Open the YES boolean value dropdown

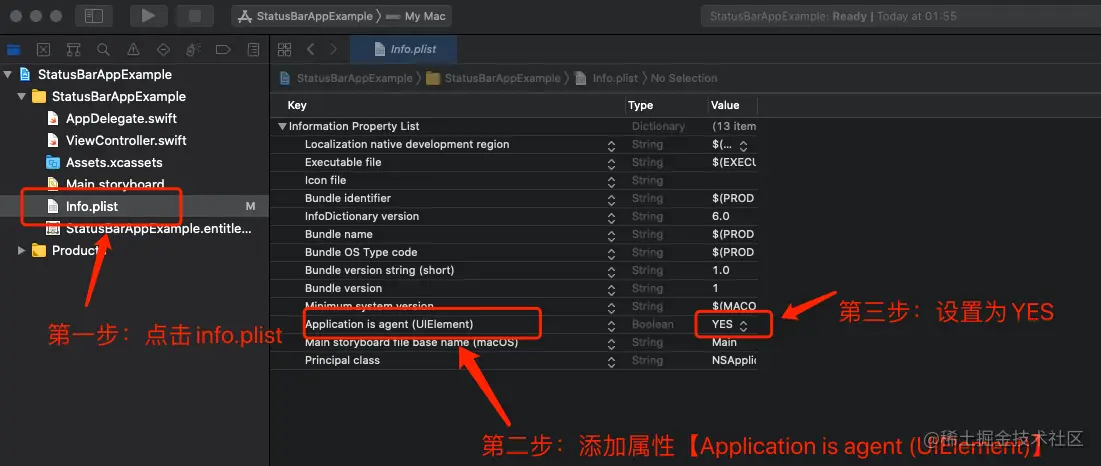click(743, 325)
